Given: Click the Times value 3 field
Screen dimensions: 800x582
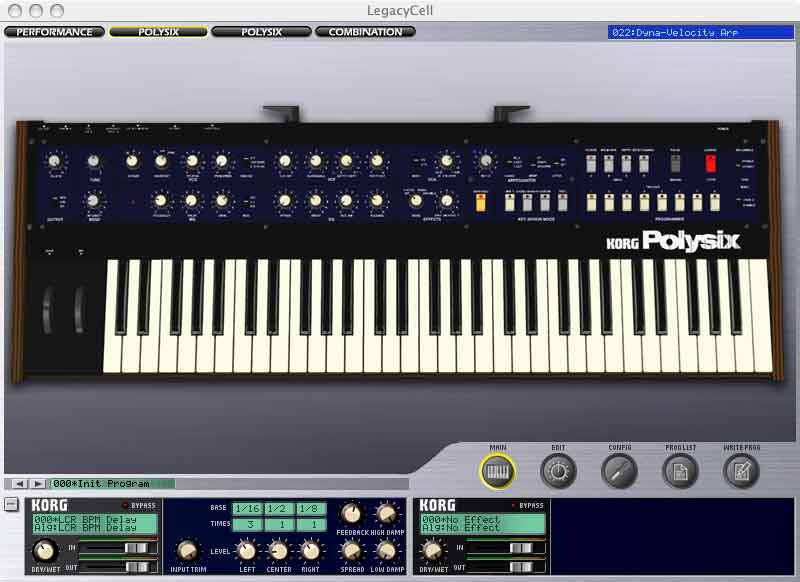Looking at the screenshot, I should (x=248, y=524).
